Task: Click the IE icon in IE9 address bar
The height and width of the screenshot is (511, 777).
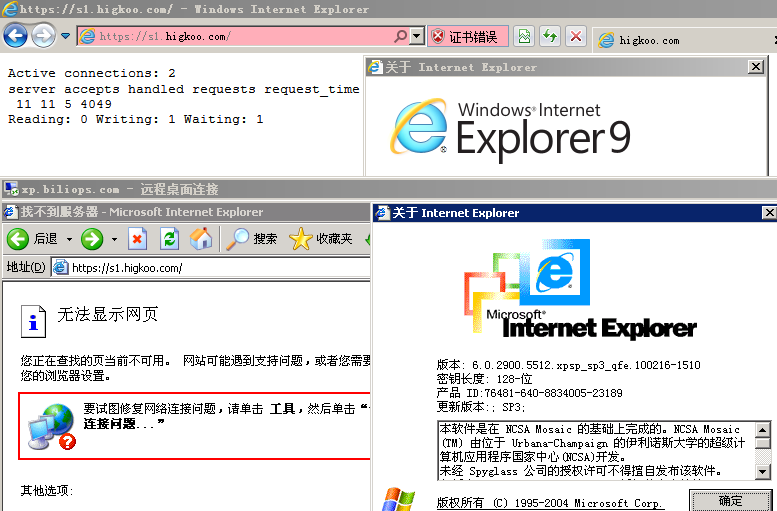Action: click(87, 36)
